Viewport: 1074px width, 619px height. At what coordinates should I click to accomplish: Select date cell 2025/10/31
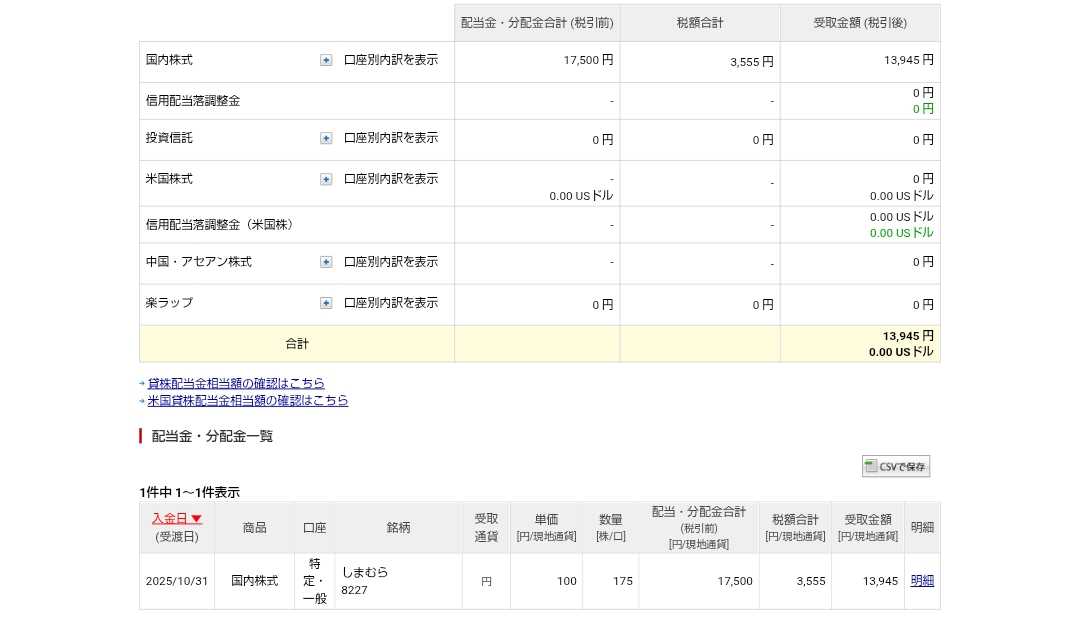point(177,581)
